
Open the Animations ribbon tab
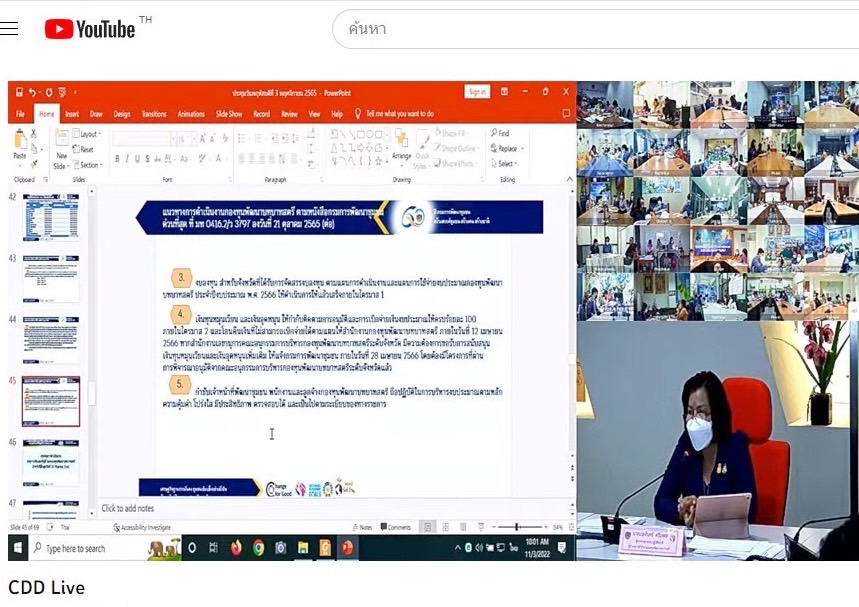coord(191,114)
